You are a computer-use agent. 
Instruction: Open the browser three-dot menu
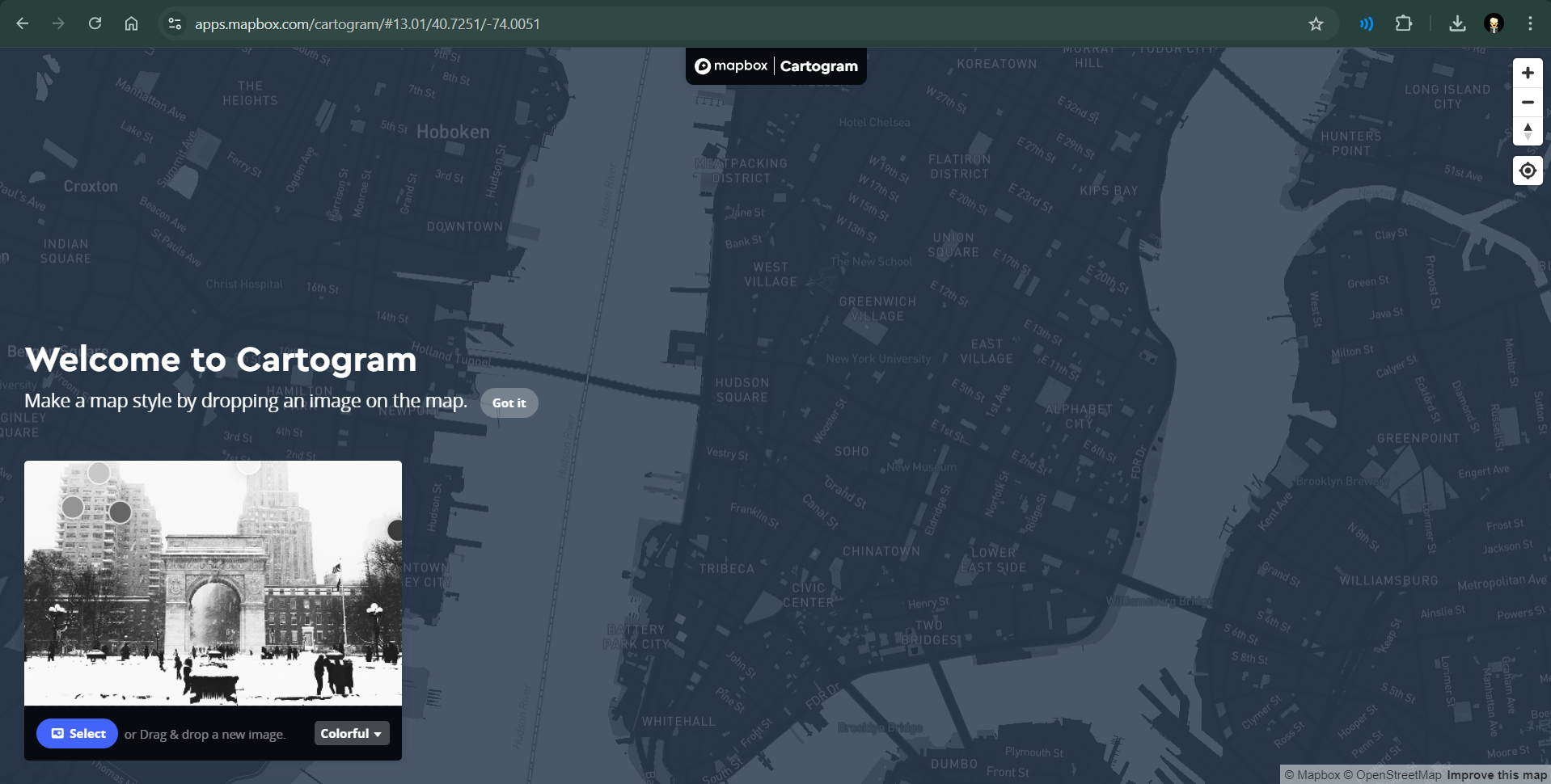tap(1530, 23)
